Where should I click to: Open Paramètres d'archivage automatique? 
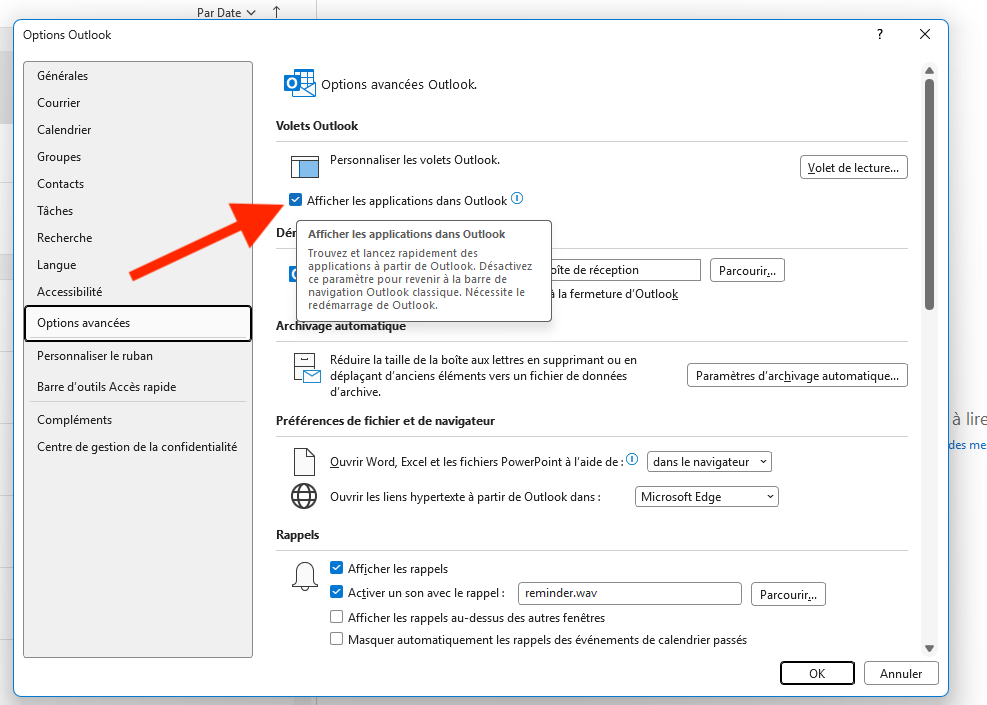point(797,375)
